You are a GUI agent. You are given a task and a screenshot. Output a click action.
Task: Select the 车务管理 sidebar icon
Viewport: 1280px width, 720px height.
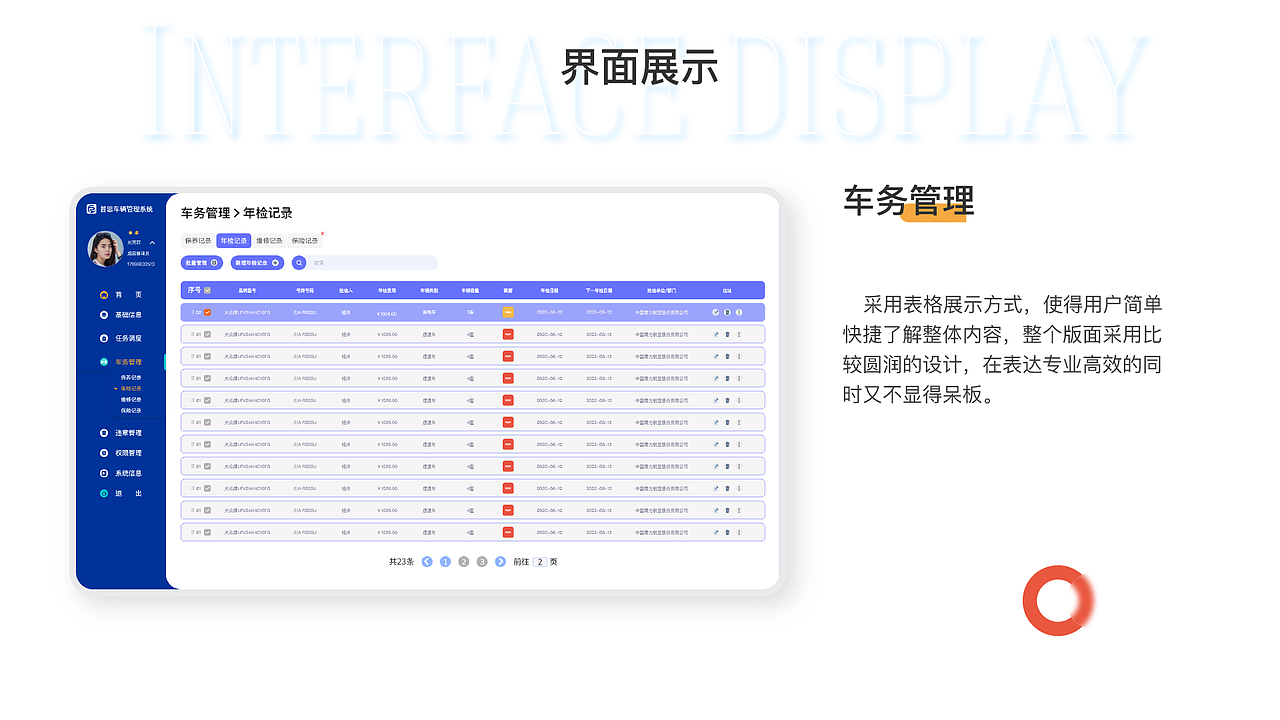pos(103,360)
